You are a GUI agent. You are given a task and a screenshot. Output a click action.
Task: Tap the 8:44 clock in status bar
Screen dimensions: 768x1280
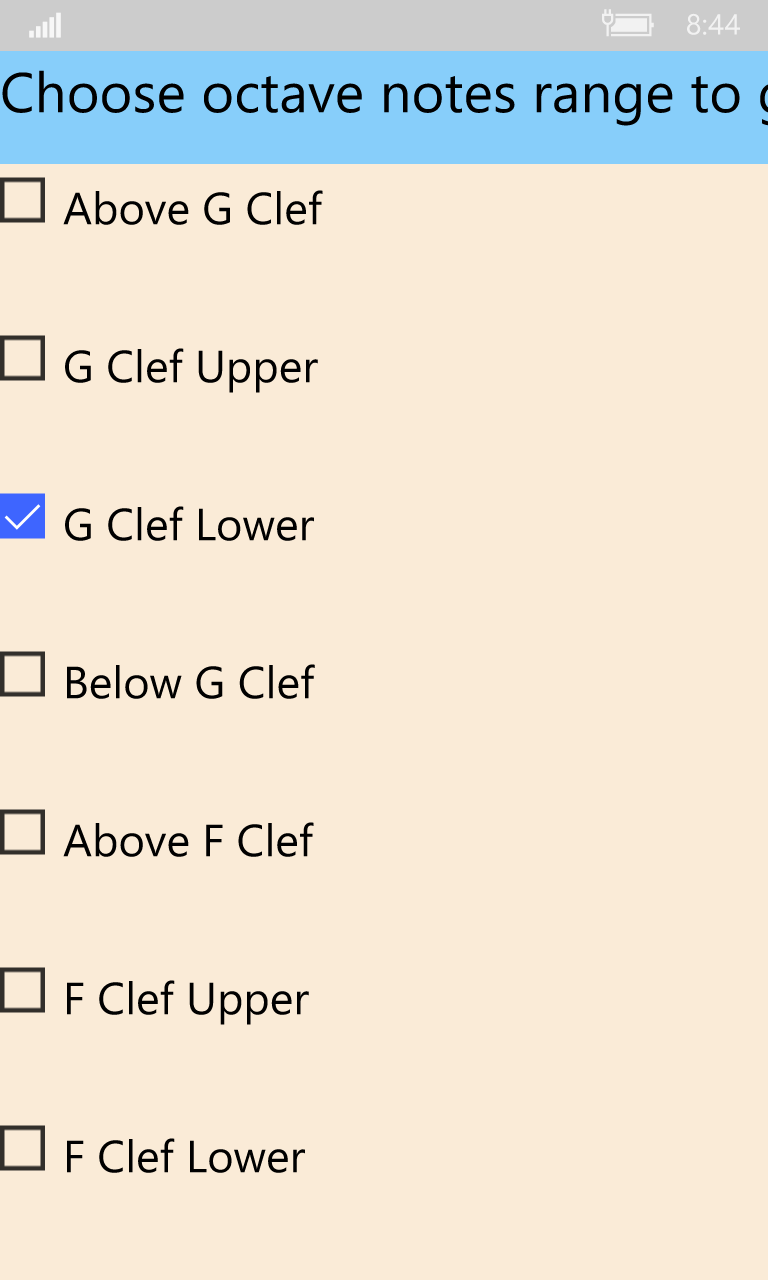tap(713, 25)
